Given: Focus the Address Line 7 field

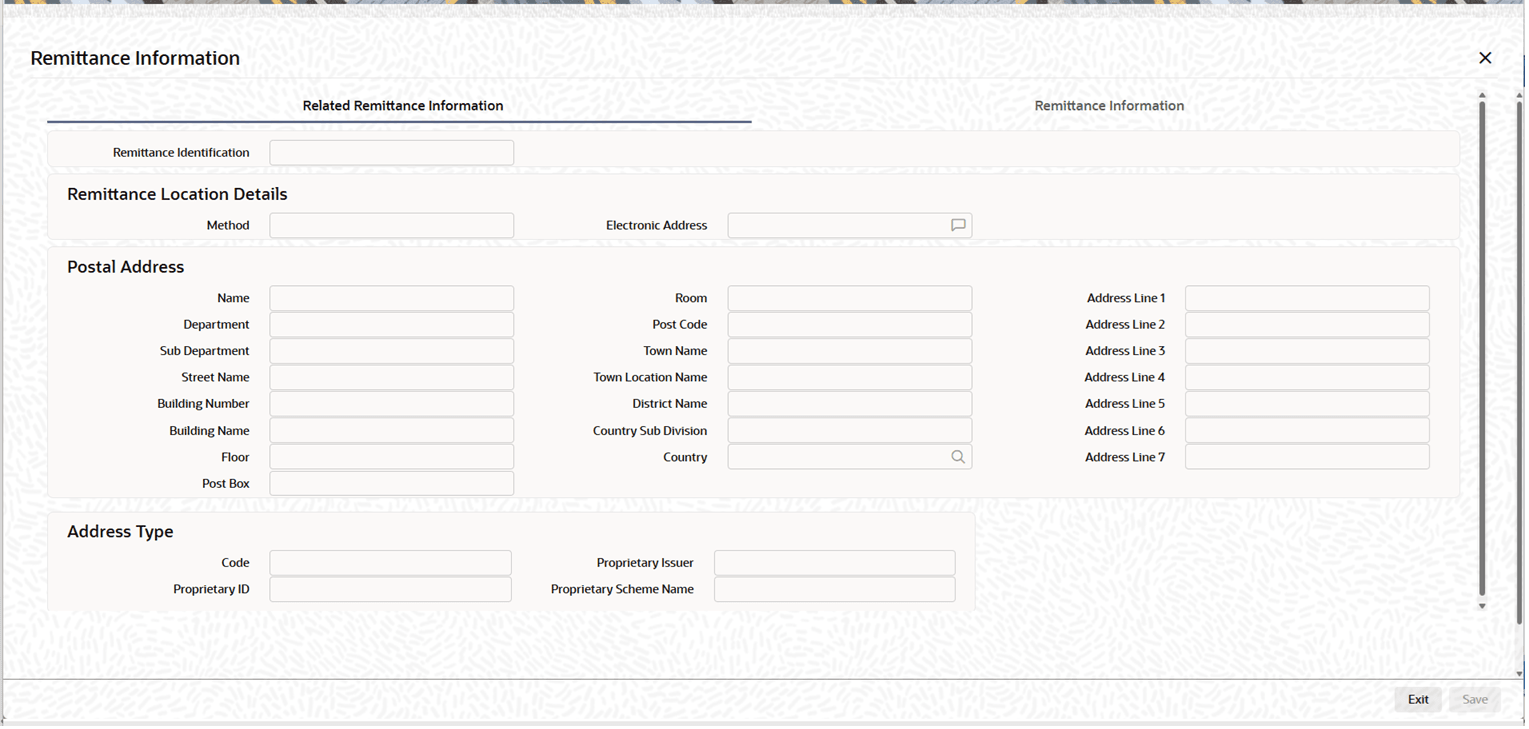Looking at the screenshot, I should 1307,457.
